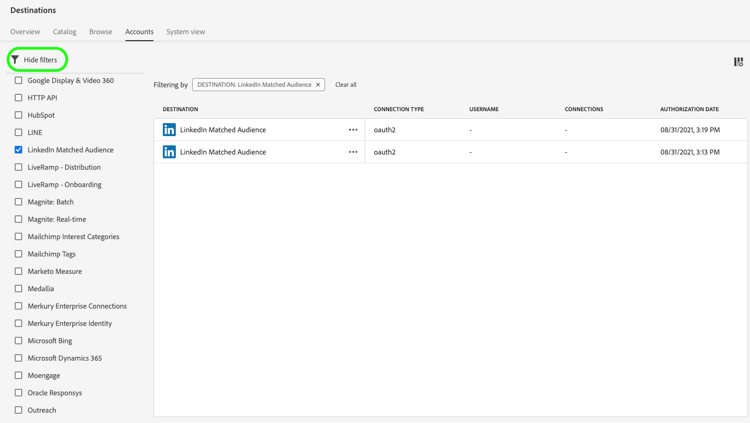Check Mailchimp Tags filter
750x423 pixels.
(18, 254)
